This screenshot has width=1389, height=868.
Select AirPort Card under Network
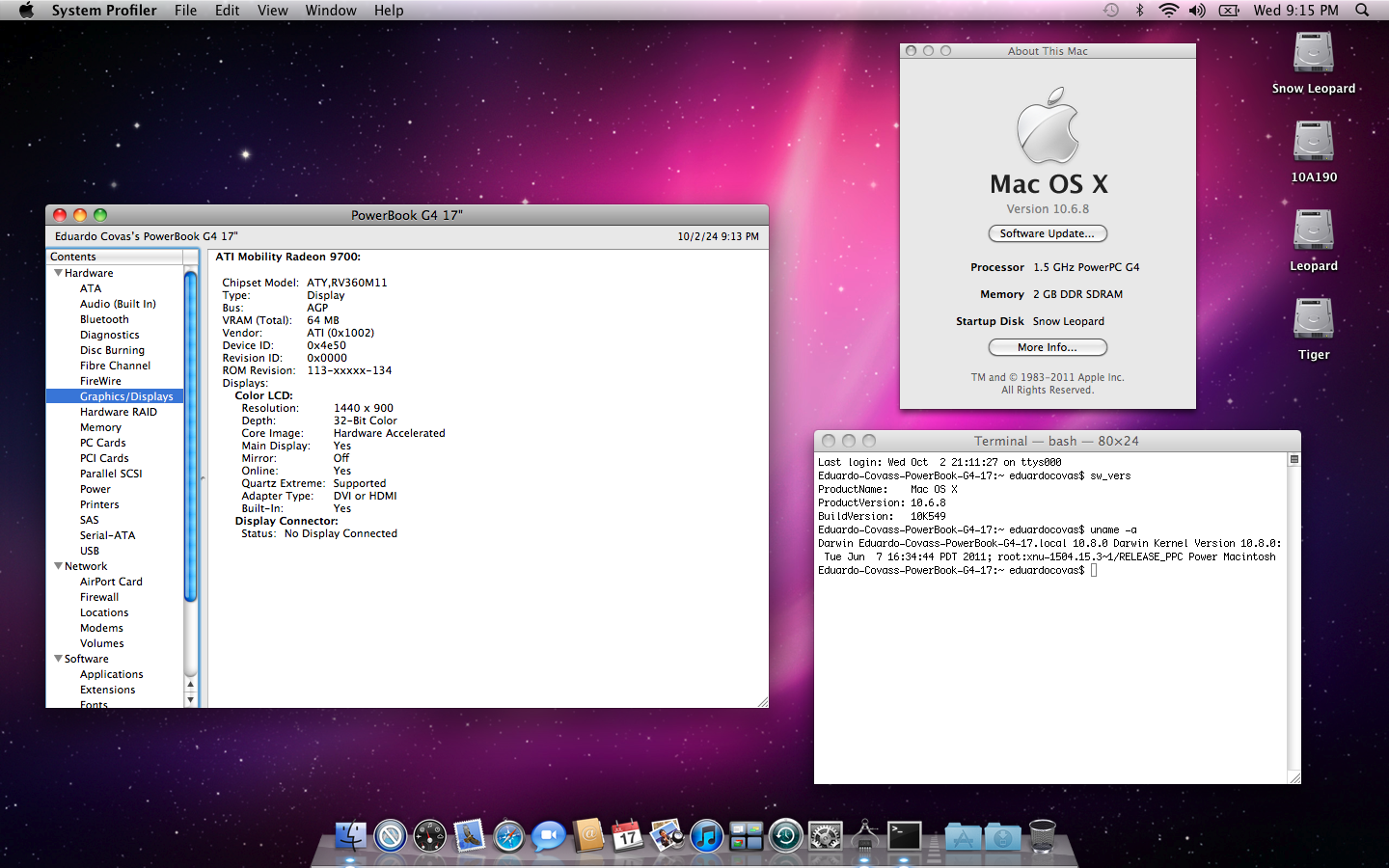[111, 582]
